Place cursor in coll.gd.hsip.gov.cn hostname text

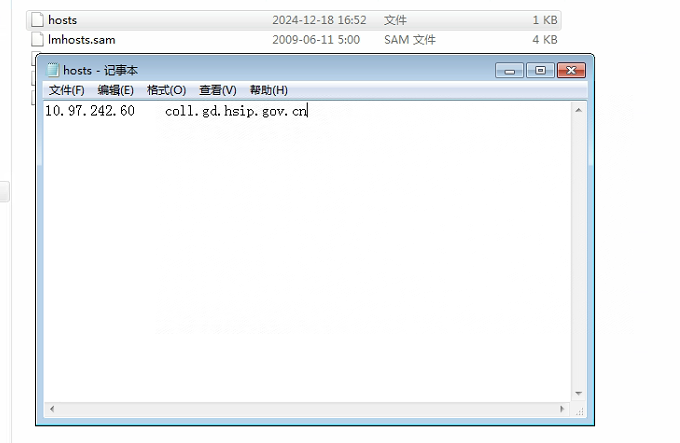(236, 111)
